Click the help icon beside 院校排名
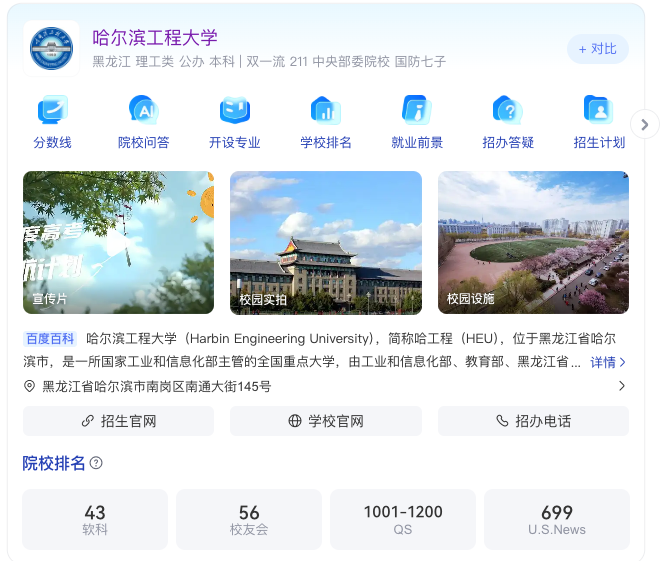Image resolution: width=665 pixels, height=561 pixels. pos(96,463)
